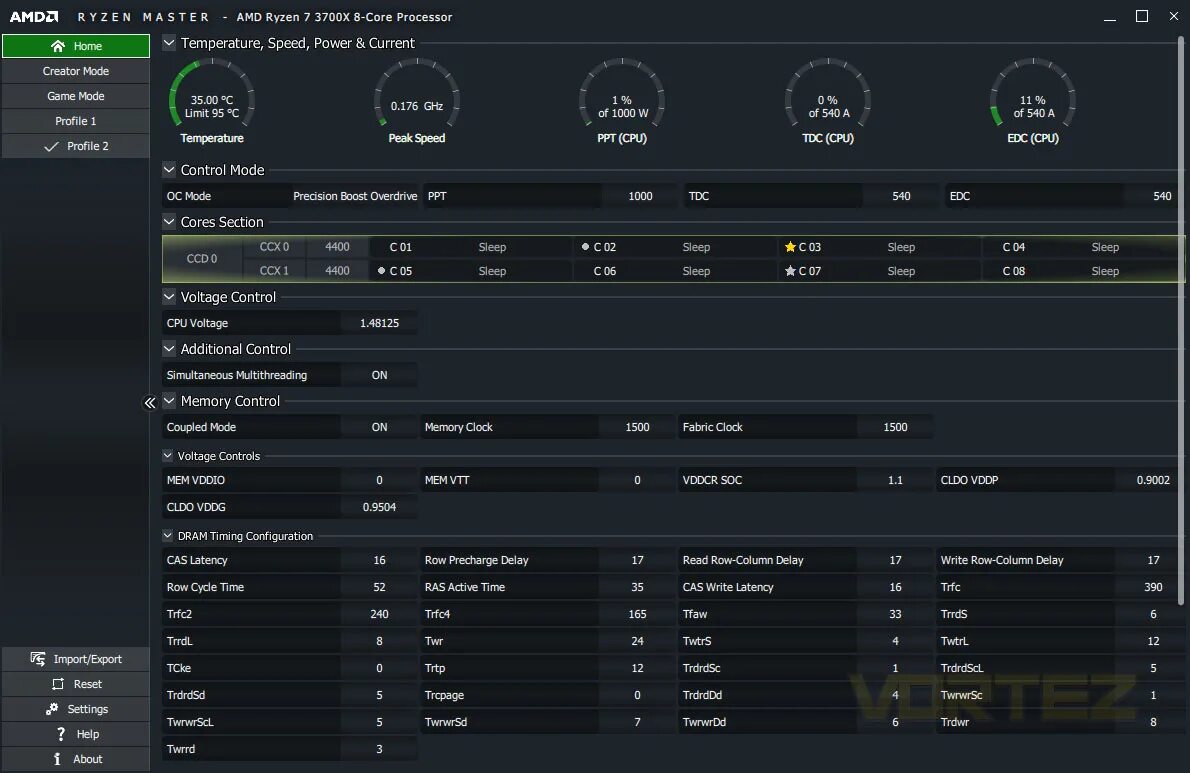
Task: Open Import/Export
Action: pyautogui.click(x=76, y=659)
